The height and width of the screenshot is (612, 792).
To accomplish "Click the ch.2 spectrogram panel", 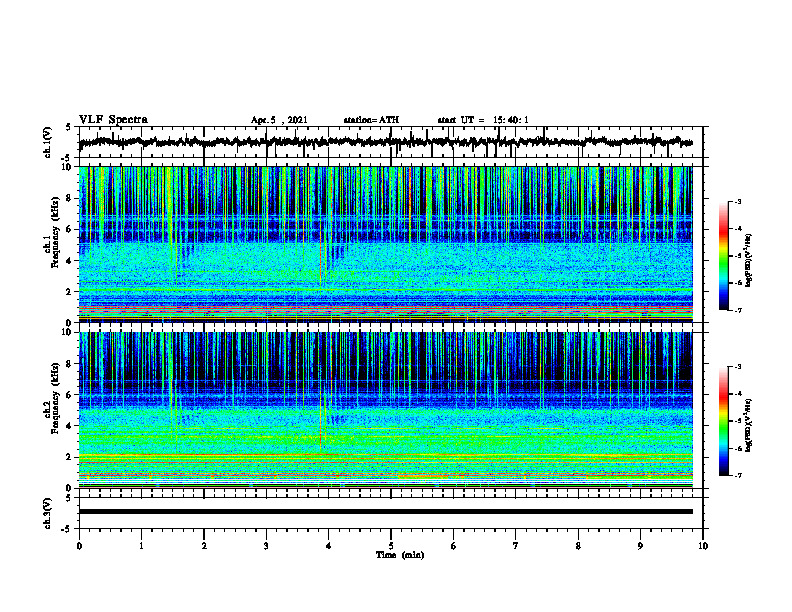I will (385, 410).
